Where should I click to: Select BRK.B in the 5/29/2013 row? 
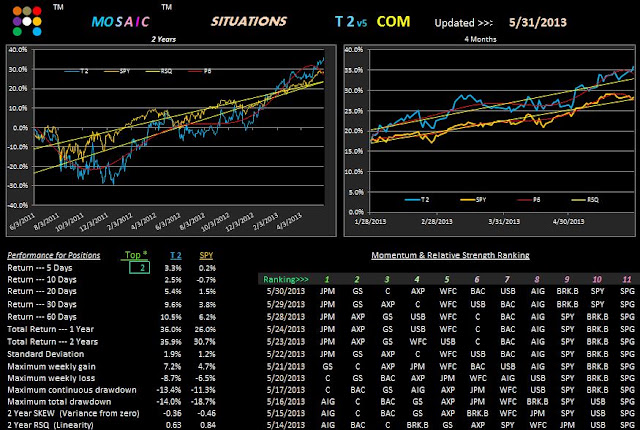pyautogui.click(x=567, y=304)
